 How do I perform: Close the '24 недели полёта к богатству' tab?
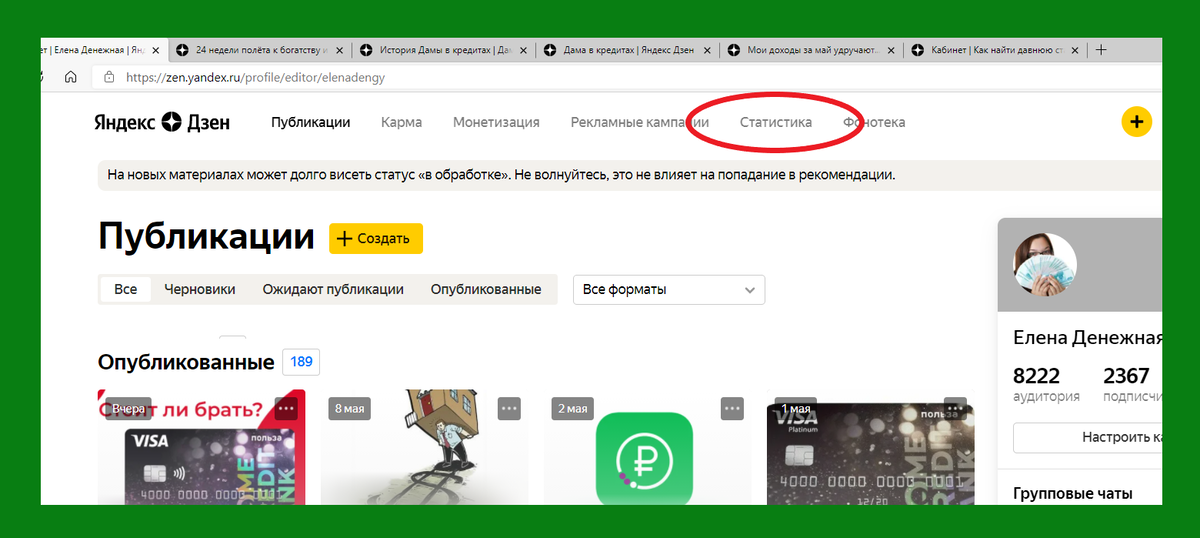340,49
